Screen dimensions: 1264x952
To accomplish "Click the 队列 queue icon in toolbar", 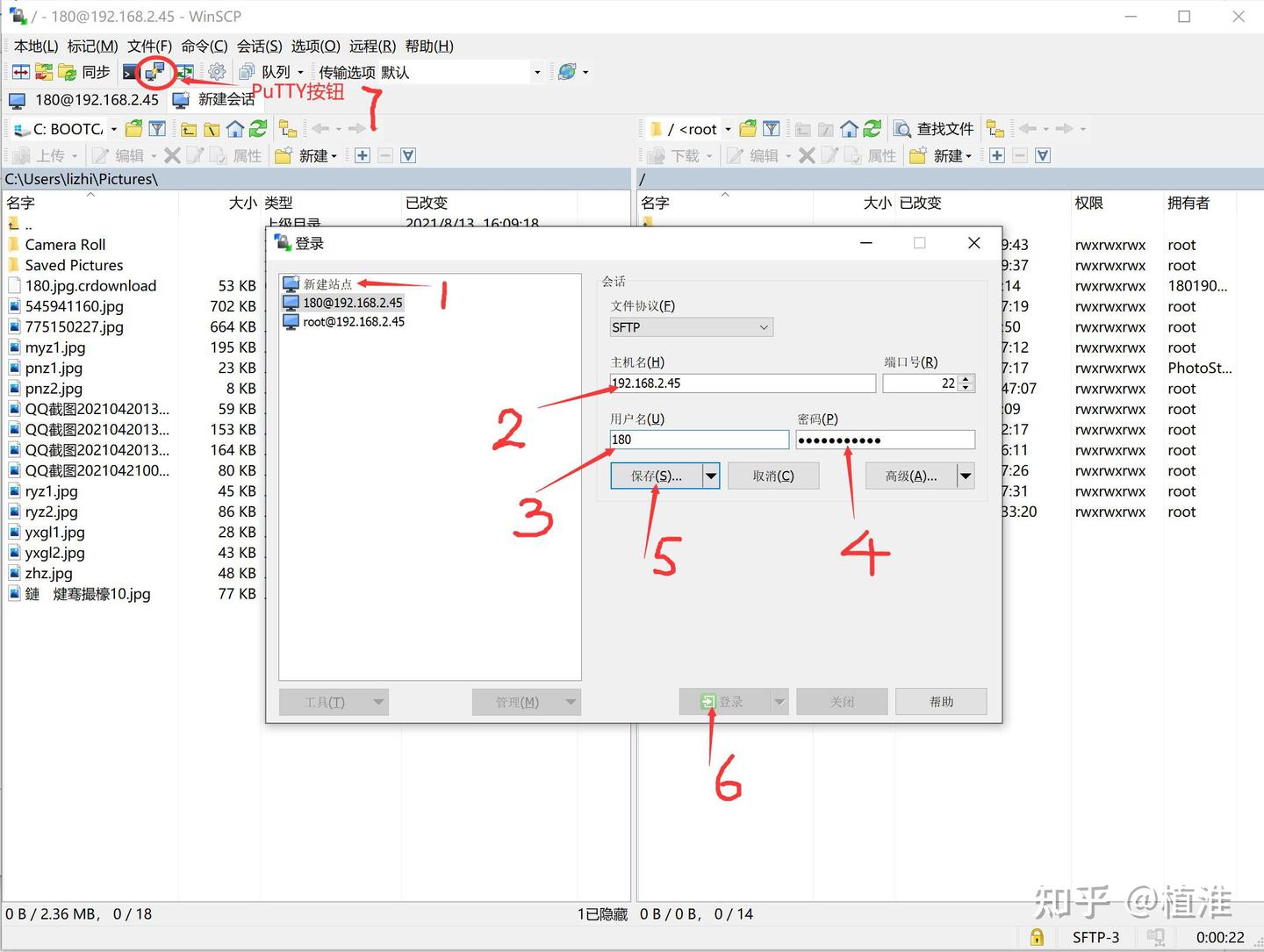I will tap(248, 72).
